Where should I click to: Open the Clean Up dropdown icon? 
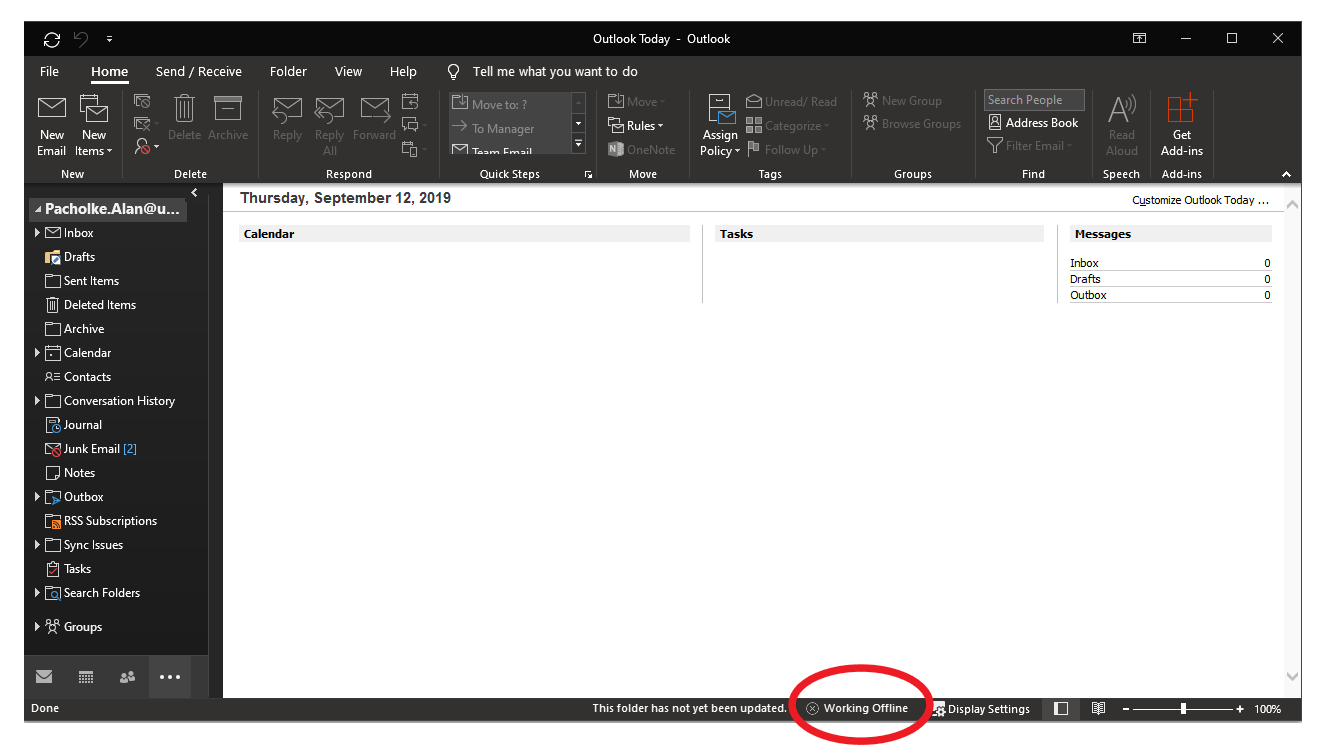(146, 124)
